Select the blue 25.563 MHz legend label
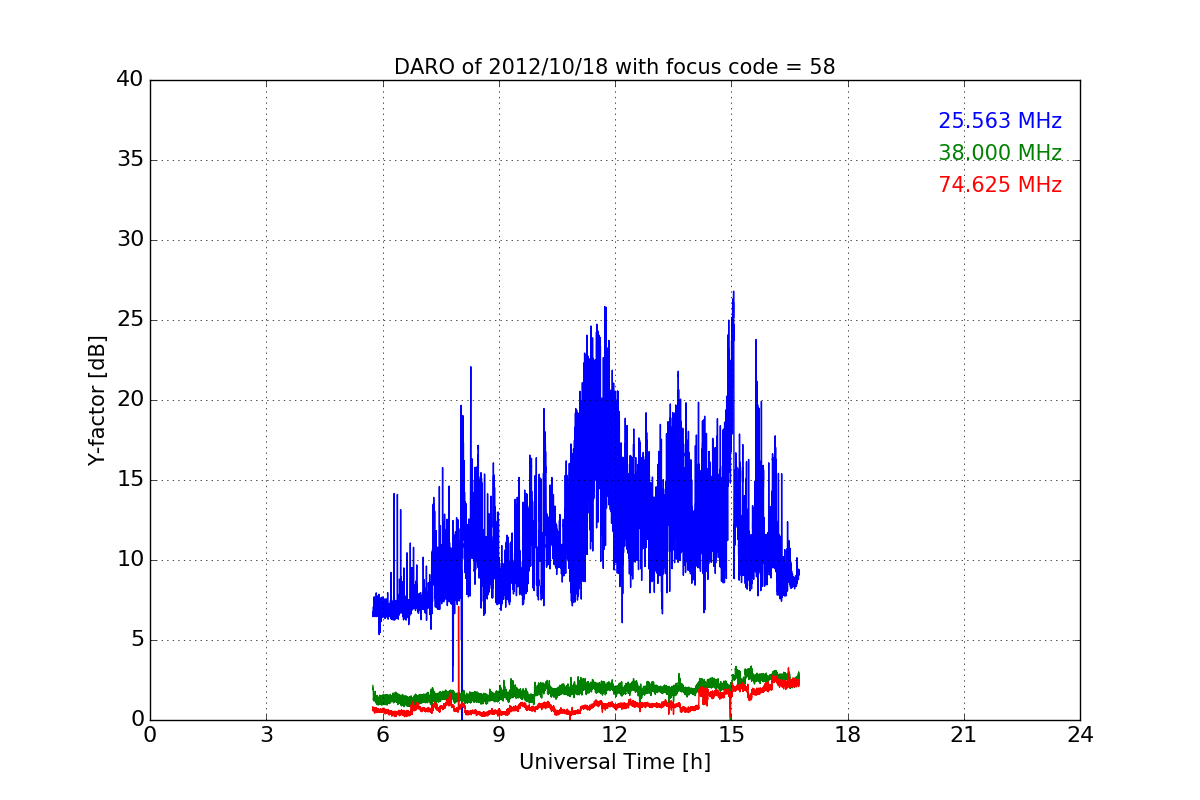1200x800 pixels. tap(1000, 121)
